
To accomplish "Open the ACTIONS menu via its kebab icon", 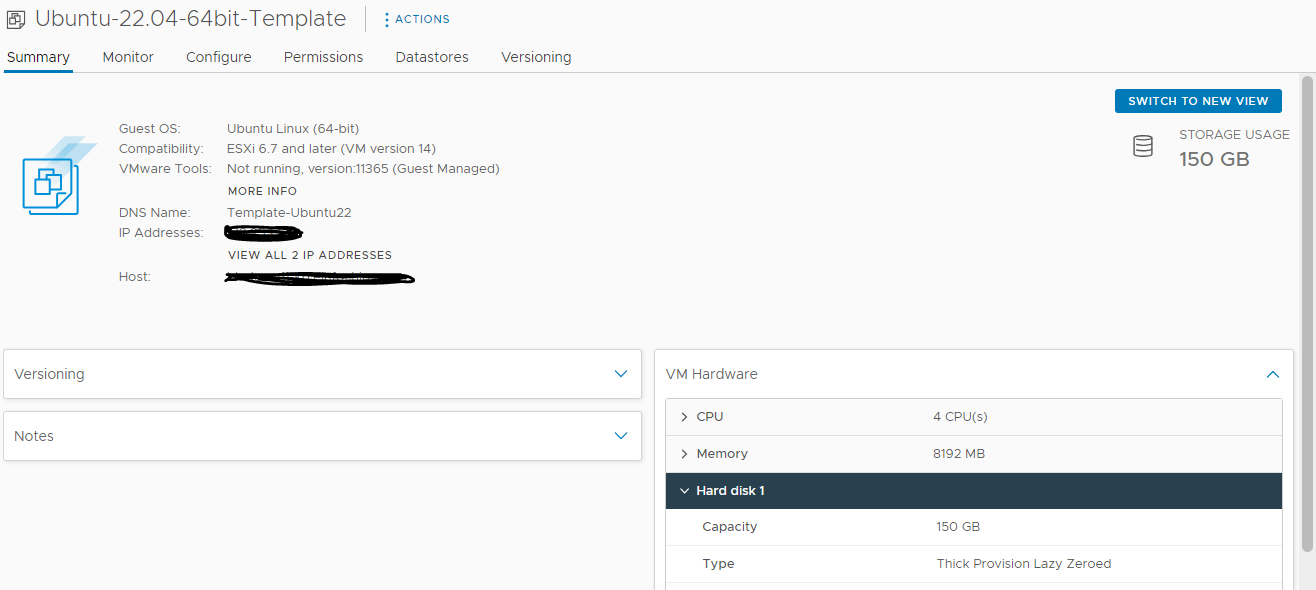I will click(385, 18).
